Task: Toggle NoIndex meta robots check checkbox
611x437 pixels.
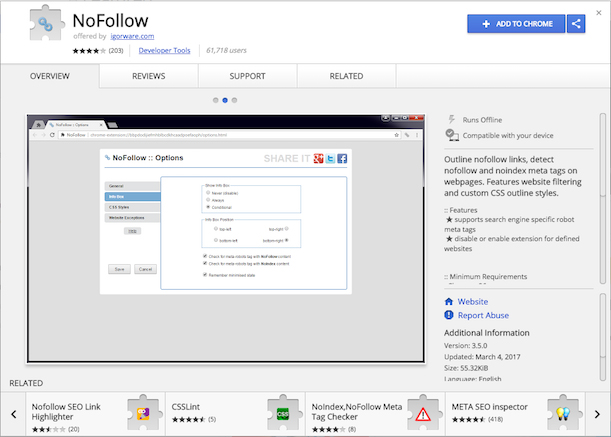Action: (x=205, y=263)
